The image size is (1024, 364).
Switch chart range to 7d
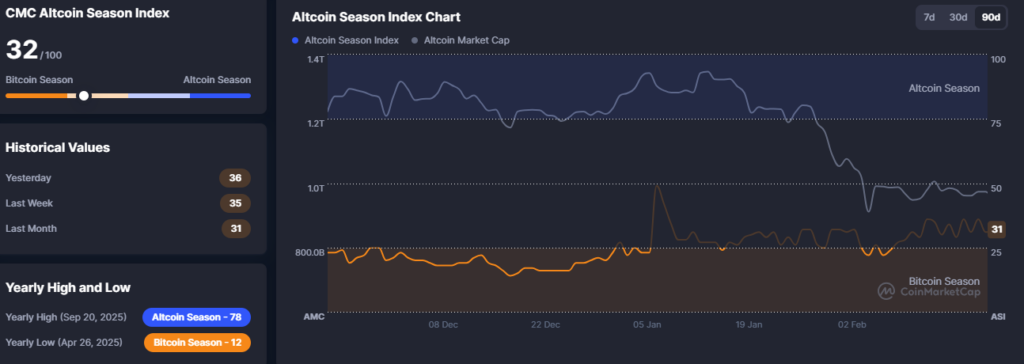tap(928, 17)
